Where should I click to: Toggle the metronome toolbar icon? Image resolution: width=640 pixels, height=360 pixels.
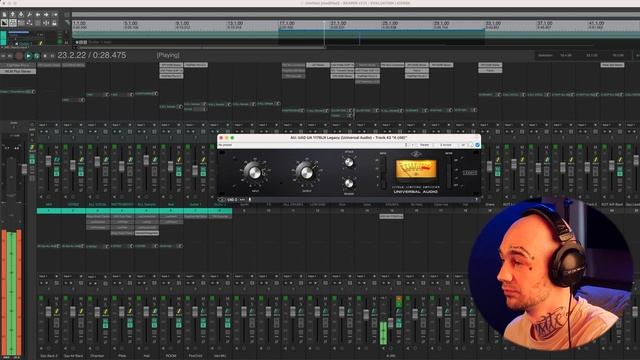[x=54, y=14]
